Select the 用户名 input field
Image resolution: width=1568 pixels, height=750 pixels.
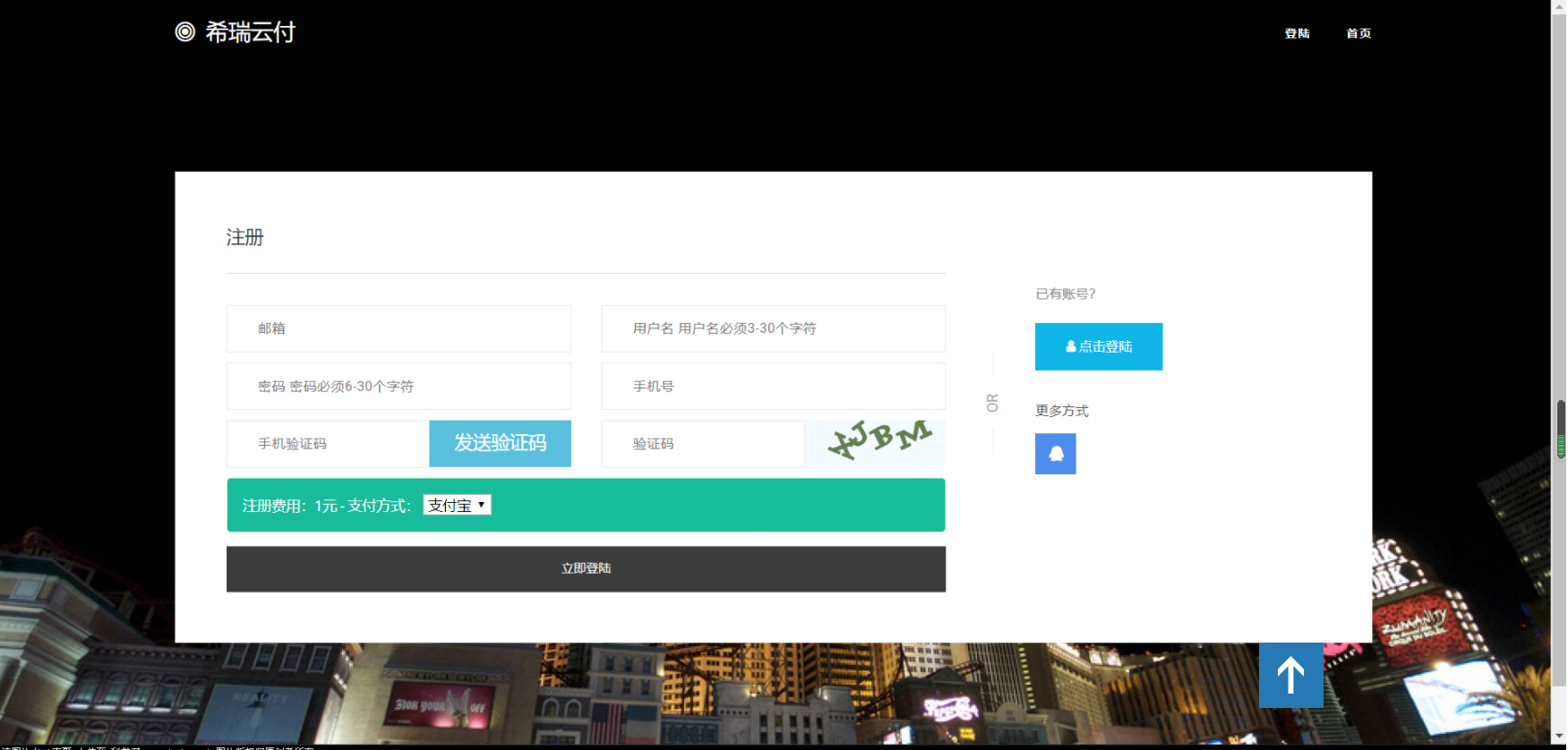pyautogui.click(x=773, y=328)
